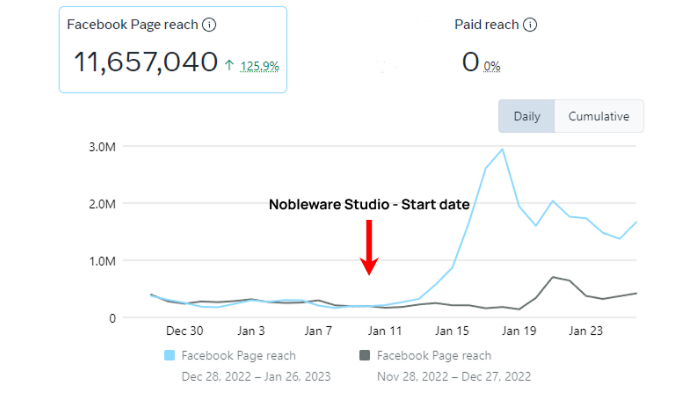
Task: Switch the chart to Cumulative view
Action: (x=598, y=116)
